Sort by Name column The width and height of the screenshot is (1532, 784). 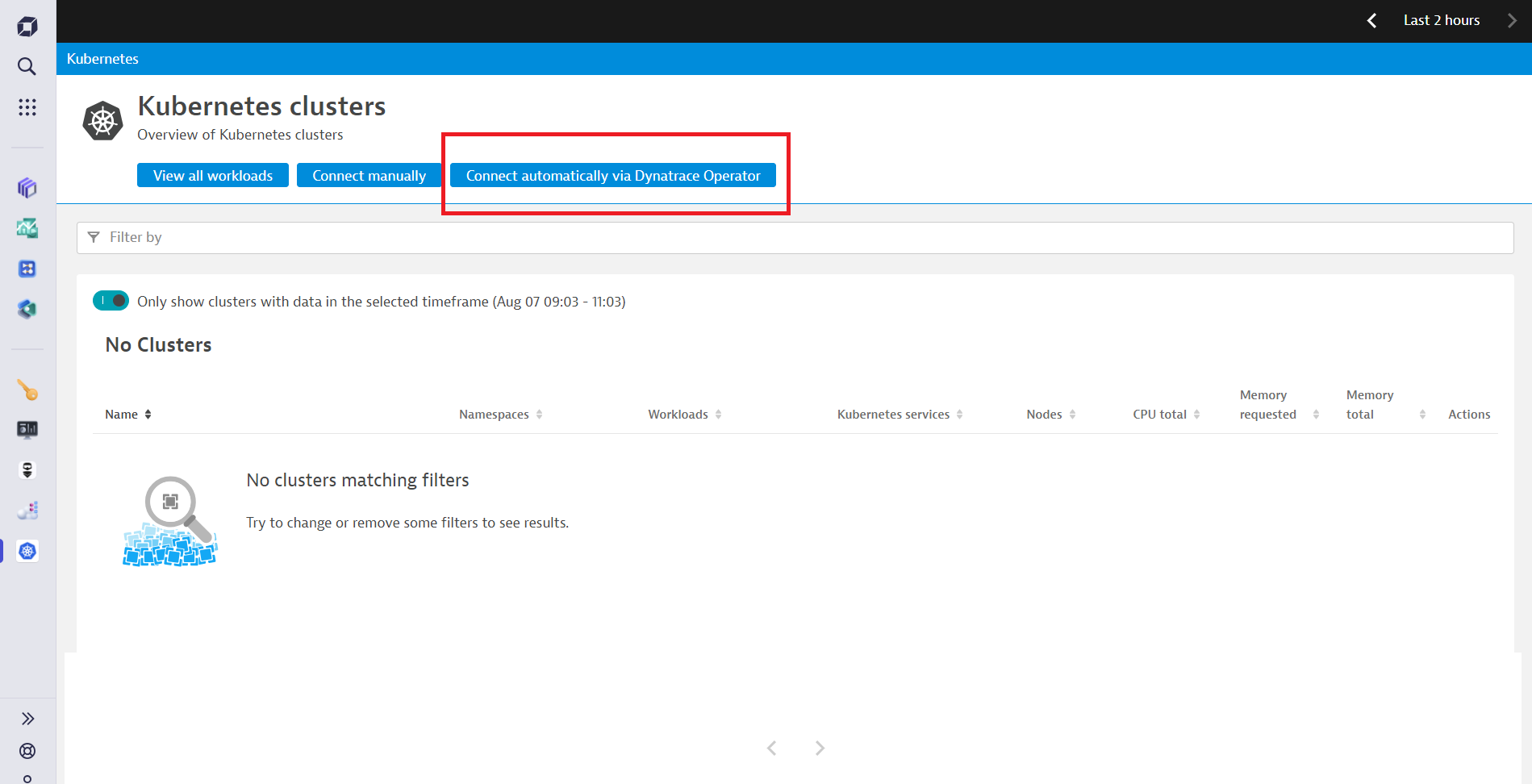pos(128,415)
